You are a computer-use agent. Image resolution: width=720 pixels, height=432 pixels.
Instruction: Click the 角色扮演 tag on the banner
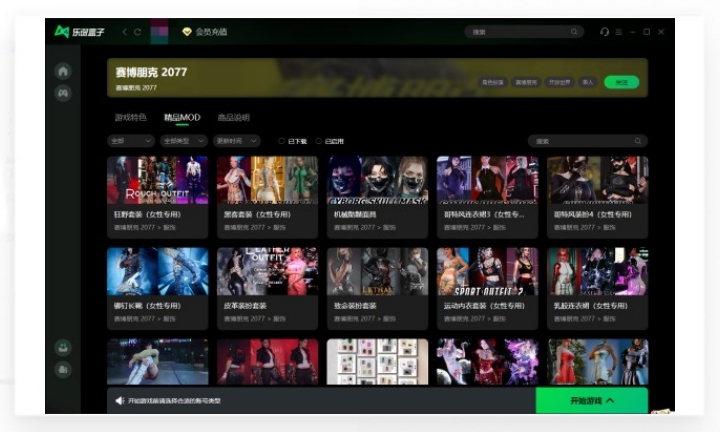click(492, 82)
